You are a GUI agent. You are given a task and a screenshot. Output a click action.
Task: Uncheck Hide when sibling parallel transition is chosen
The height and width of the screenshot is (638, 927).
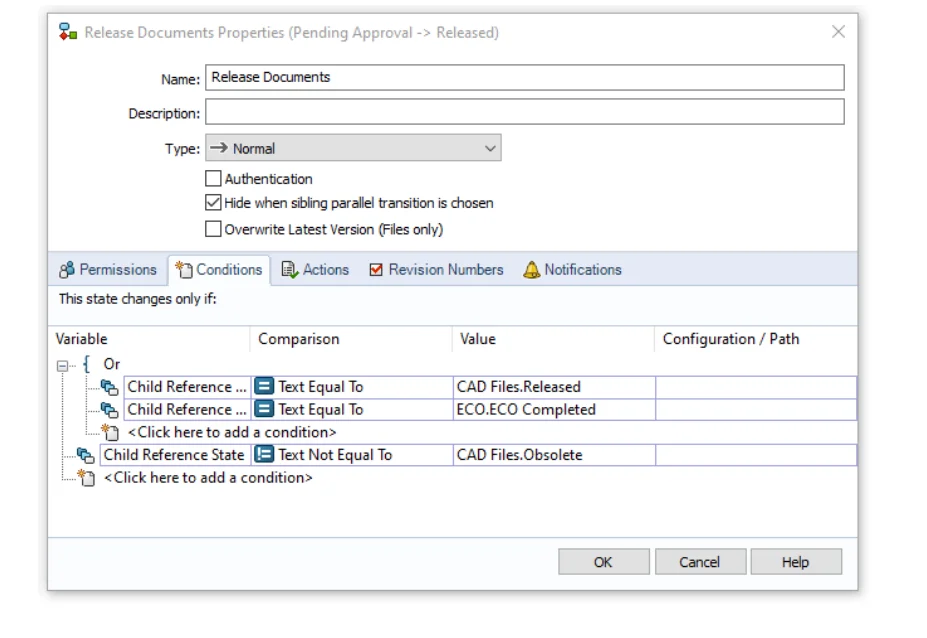(x=213, y=203)
